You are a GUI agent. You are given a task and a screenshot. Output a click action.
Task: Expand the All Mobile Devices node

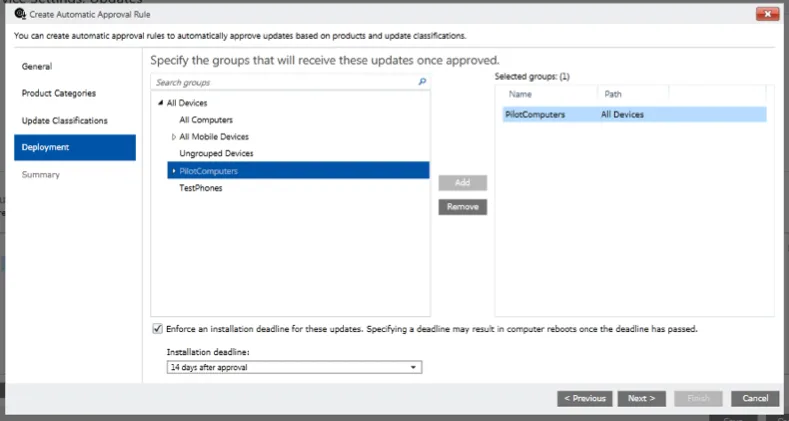point(174,137)
